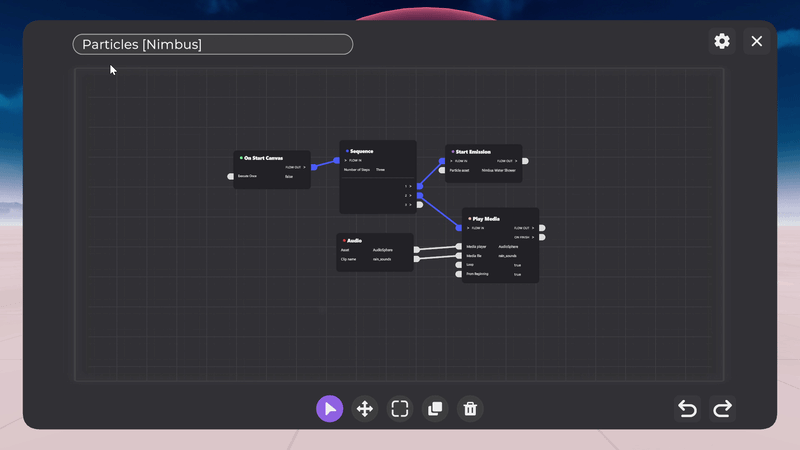Click the Loop input port
The width and height of the screenshot is (800, 450).
pos(459,265)
